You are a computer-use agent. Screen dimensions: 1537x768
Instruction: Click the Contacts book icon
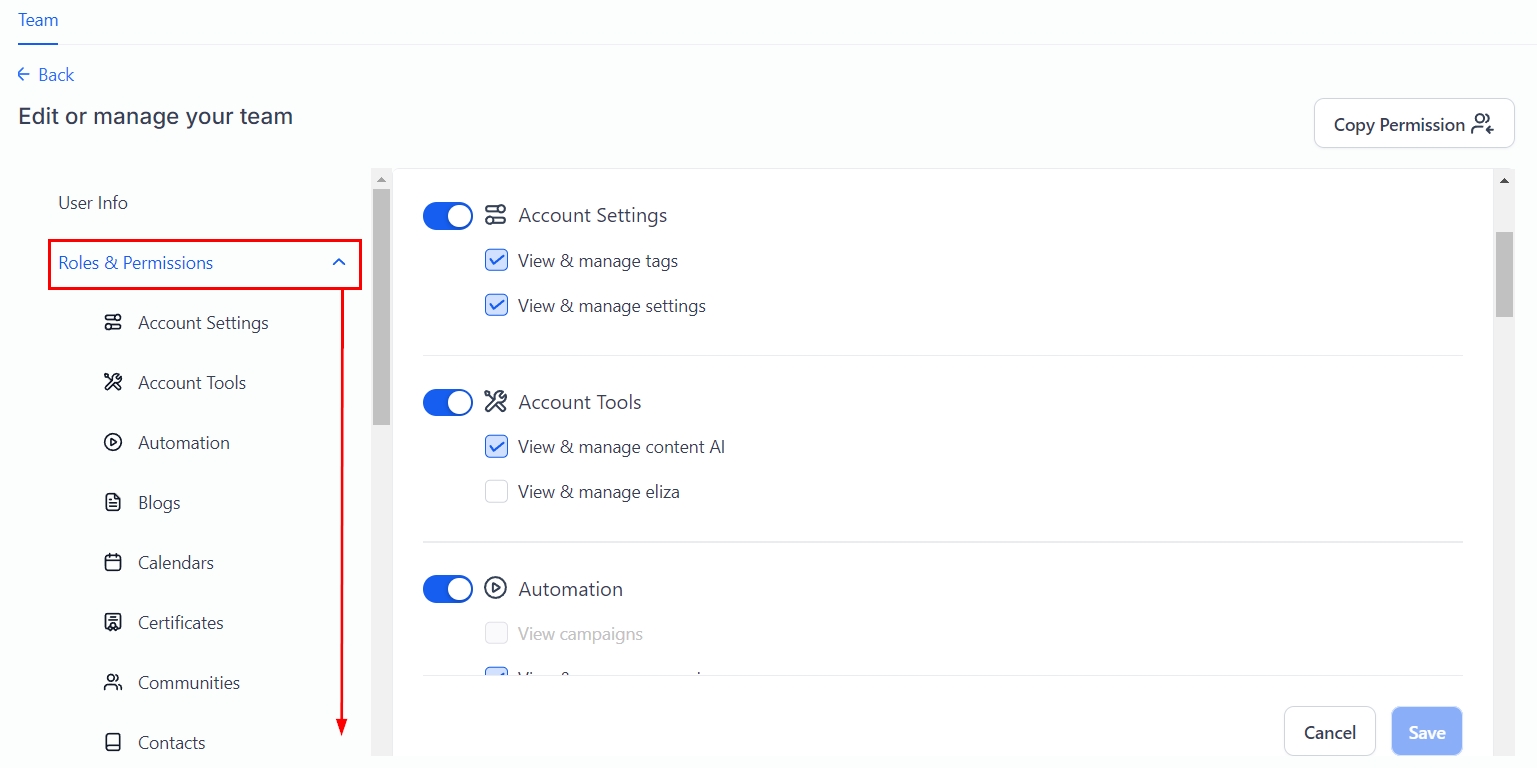click(113, 743)
